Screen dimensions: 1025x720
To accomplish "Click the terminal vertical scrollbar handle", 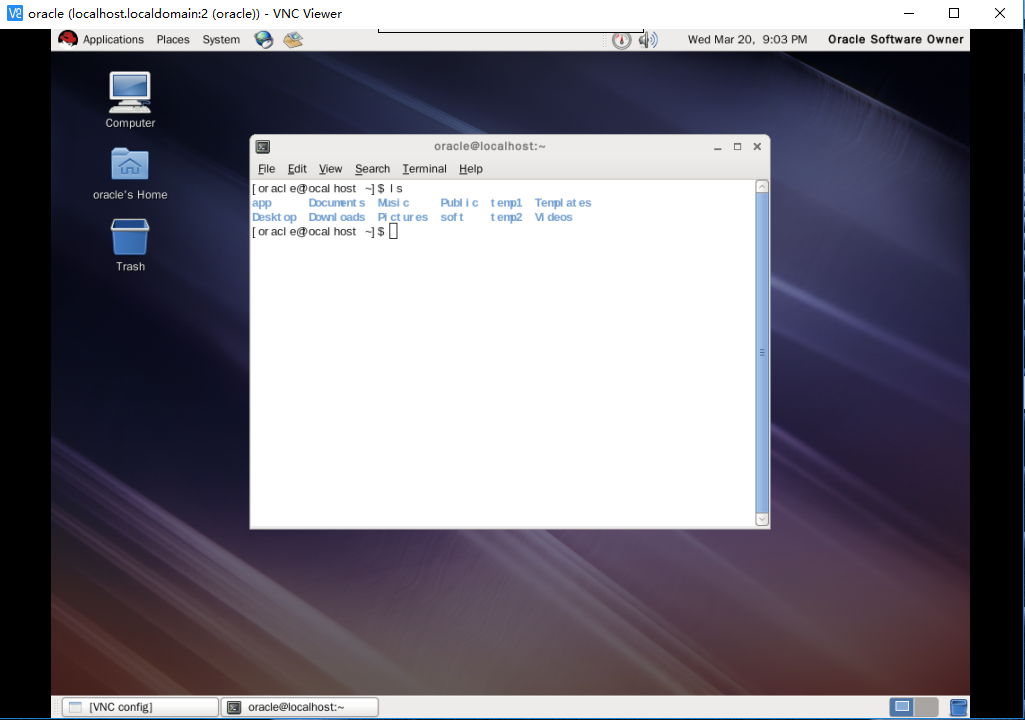I will point(762,352).
